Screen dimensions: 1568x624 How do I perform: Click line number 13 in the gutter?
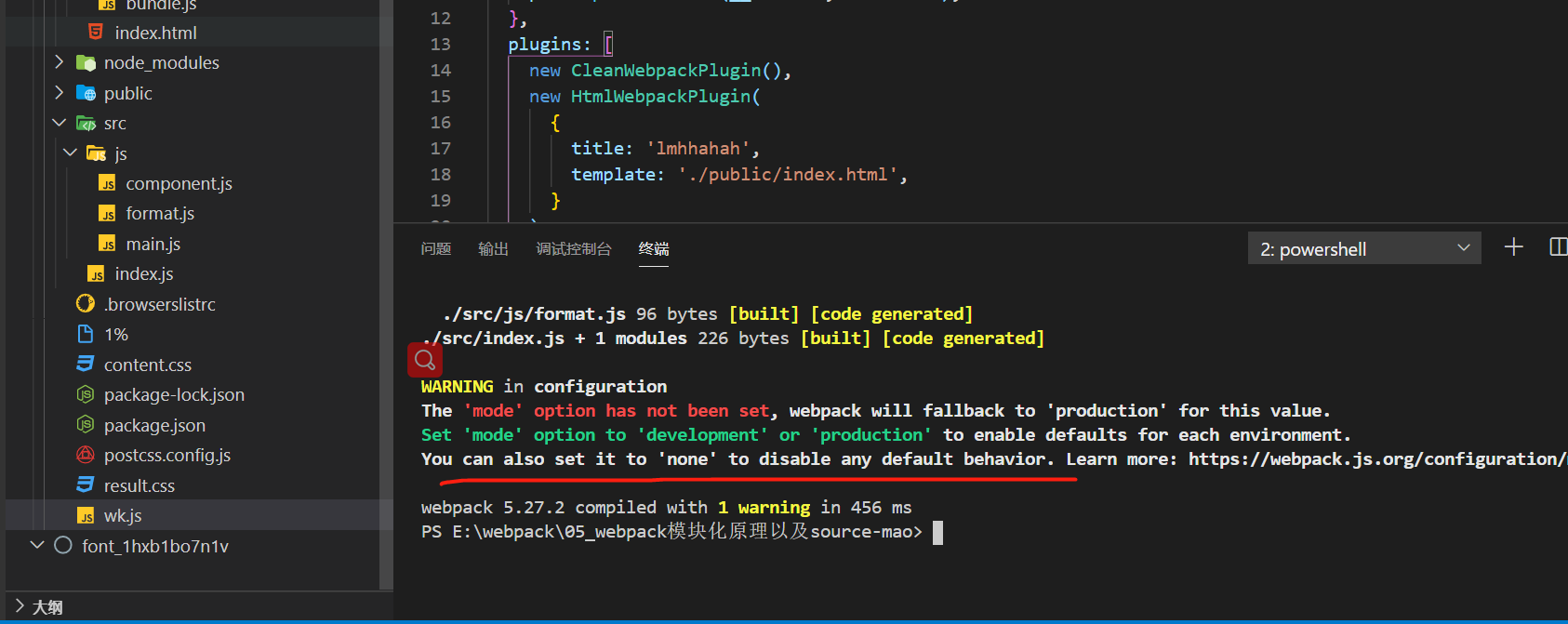[441, 44]
